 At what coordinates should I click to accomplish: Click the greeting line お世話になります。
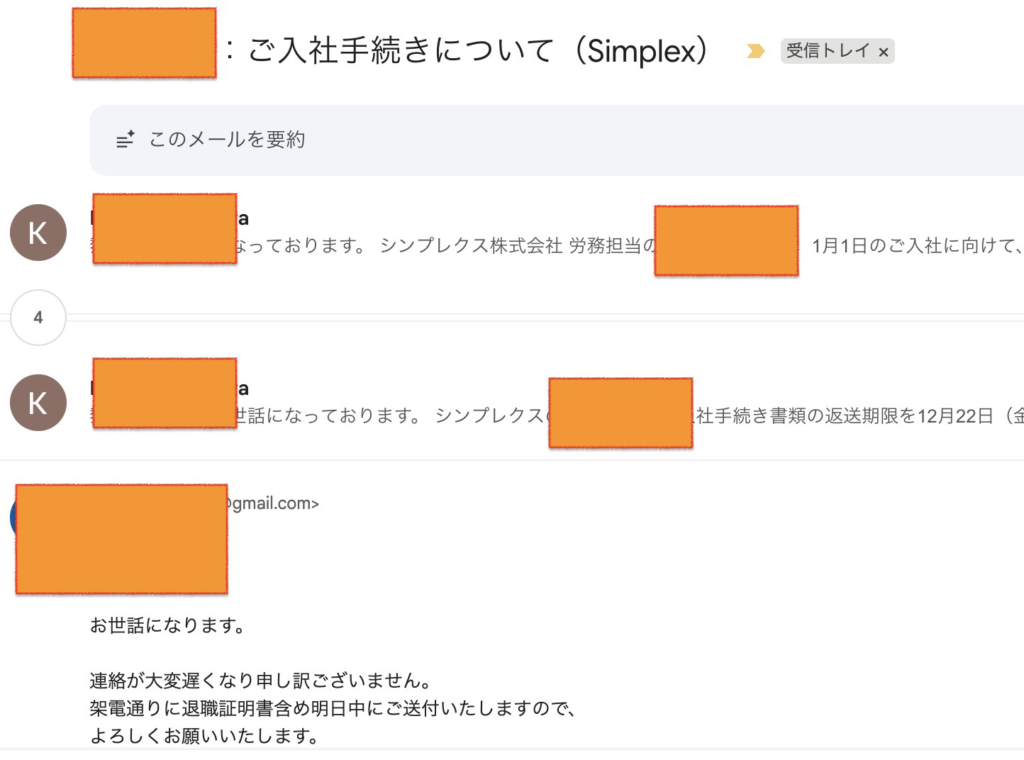point(167,628)
